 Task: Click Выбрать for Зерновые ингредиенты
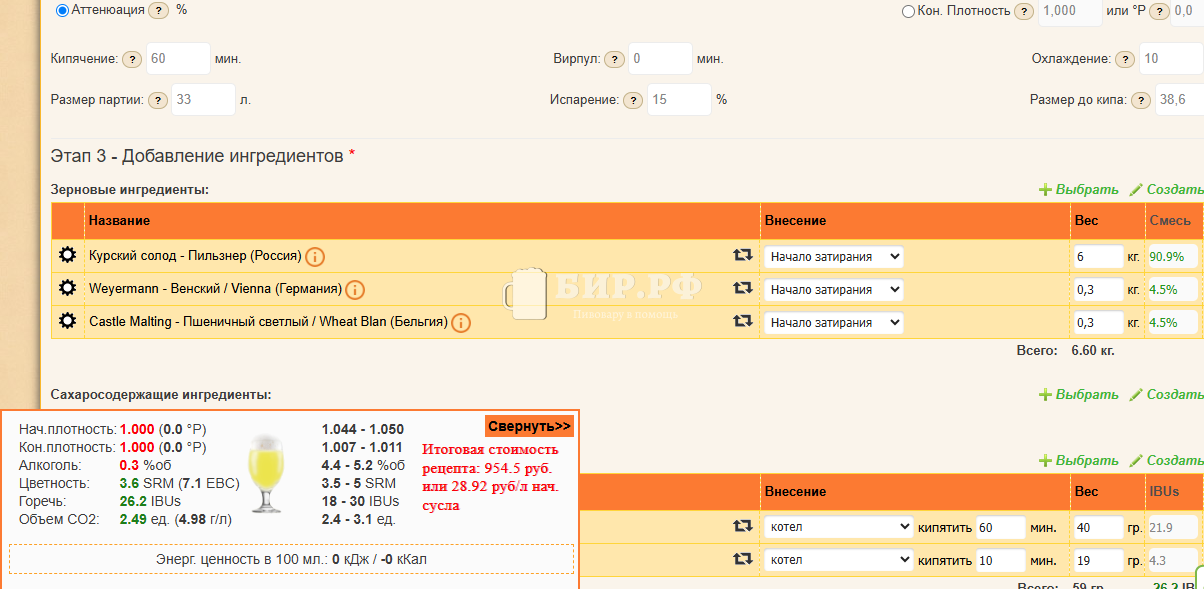coord(1079,190)
